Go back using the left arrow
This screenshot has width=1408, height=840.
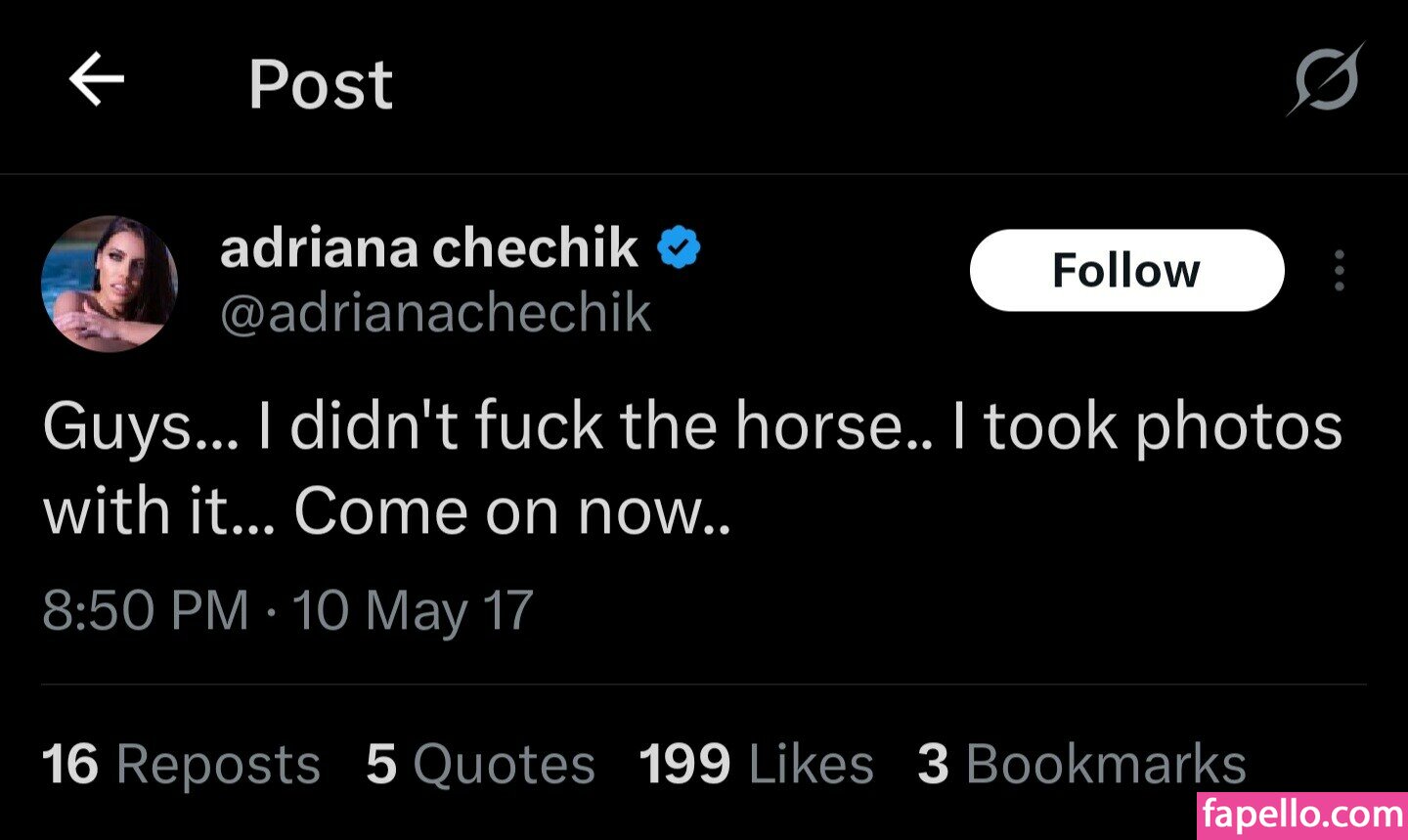tap(97, 80)
